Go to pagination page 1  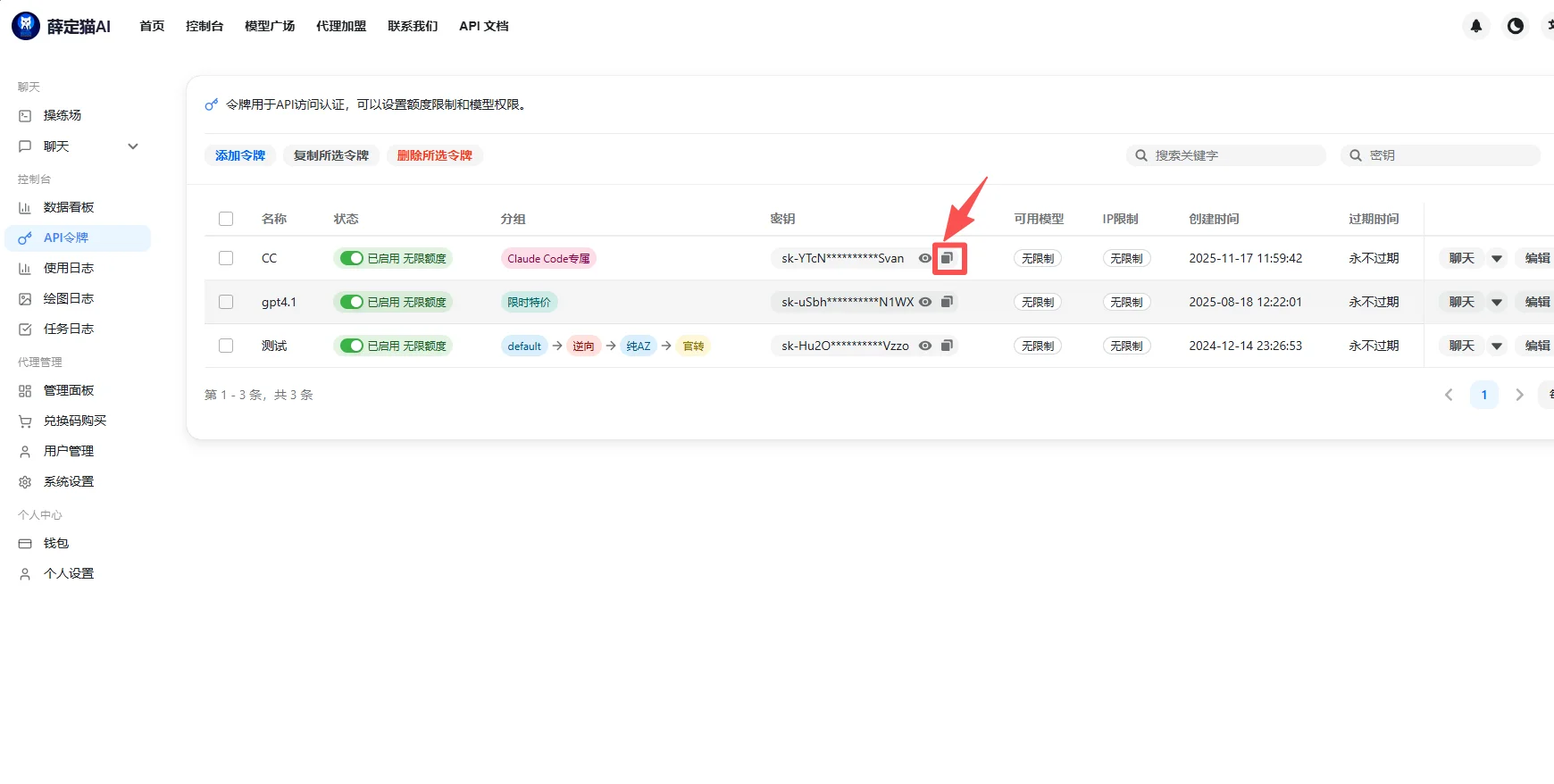coord(1484,395)
